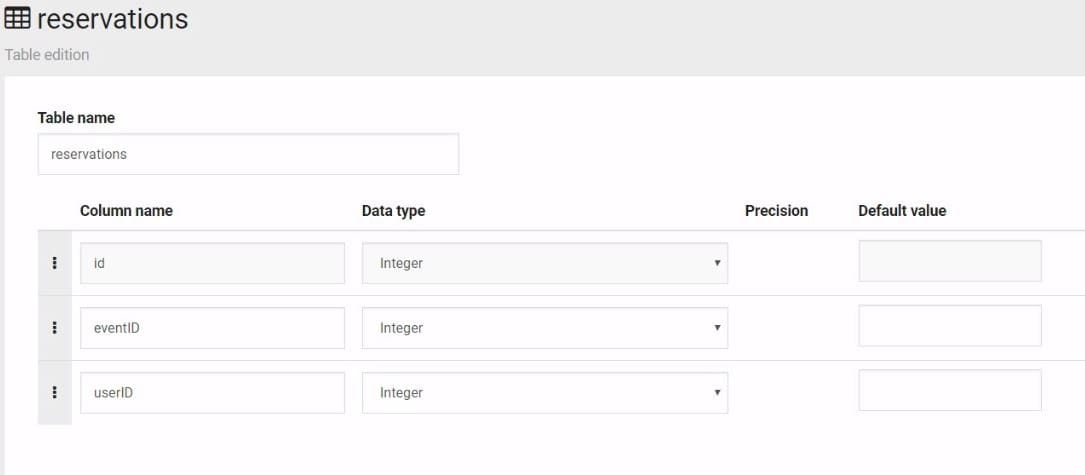The width and height of the screenshot is (1085, 475).
Task: Click the id column name field
Action: click(x=212, y=263)
